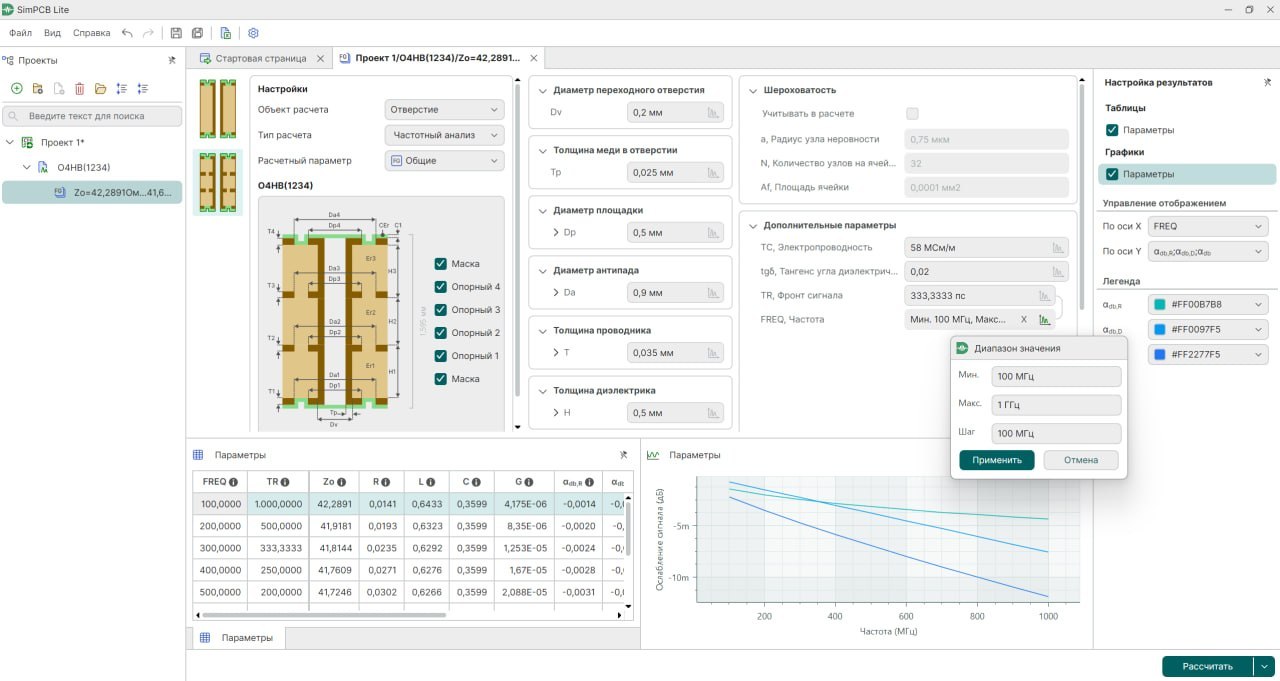Click the range icon in Dv field
The image size is (1280, 681).
pos(713,113)
